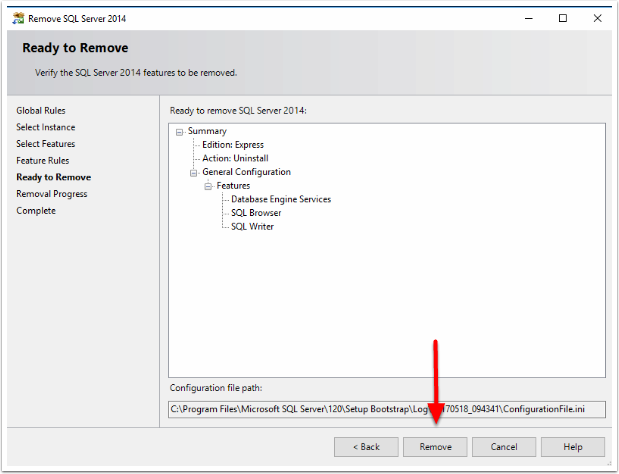
Task: Click the General Configuration label
Action: (246, 172)
